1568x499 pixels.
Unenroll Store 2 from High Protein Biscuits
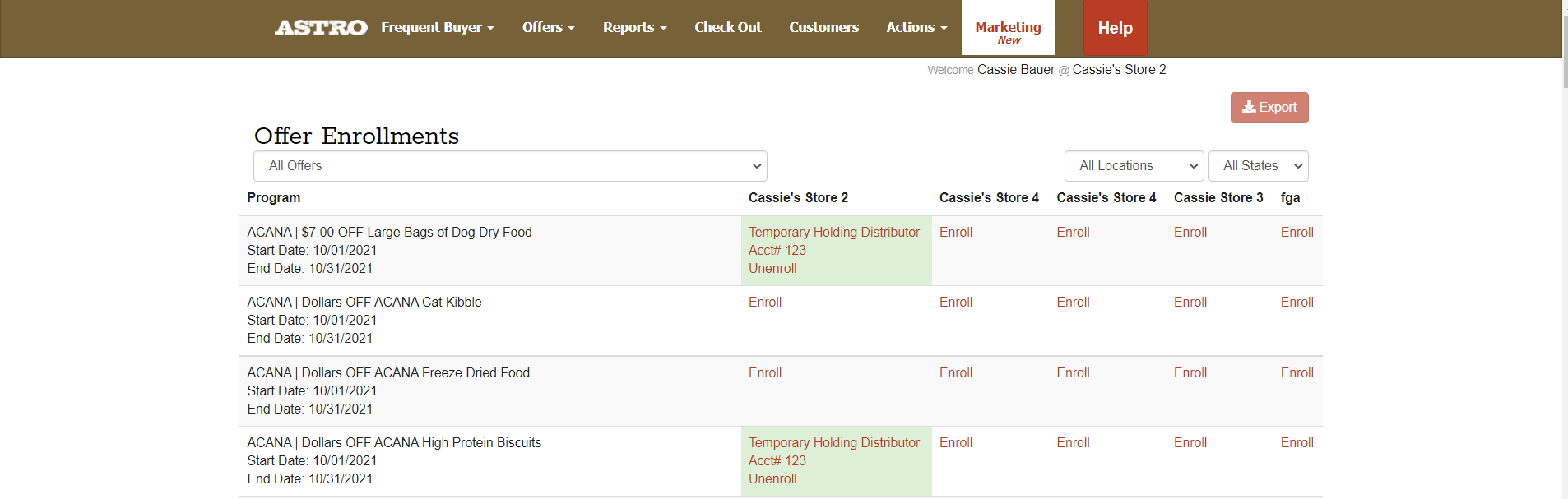pos(772,479)
